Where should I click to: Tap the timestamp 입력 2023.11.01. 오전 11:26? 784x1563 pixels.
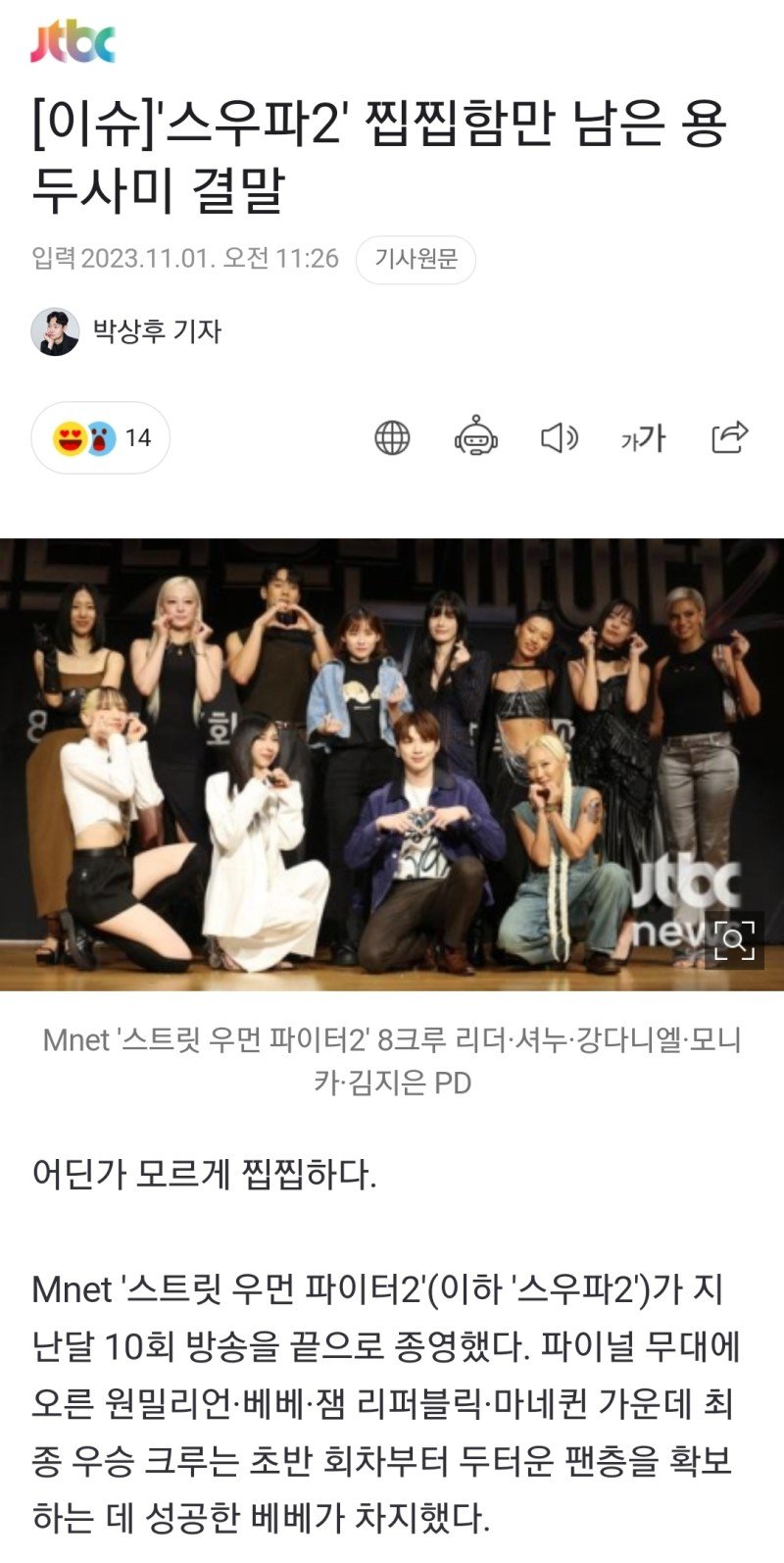[185, 259]
